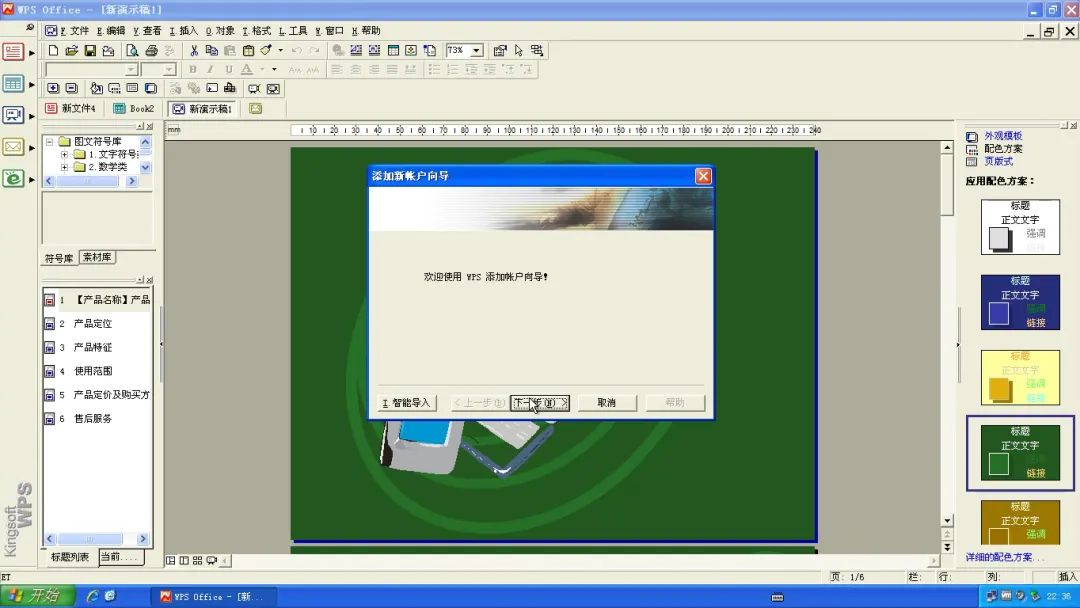The image size is (1080, 608).
Task: Switch to the 新文件4 document tab
Action: (70, 108)
